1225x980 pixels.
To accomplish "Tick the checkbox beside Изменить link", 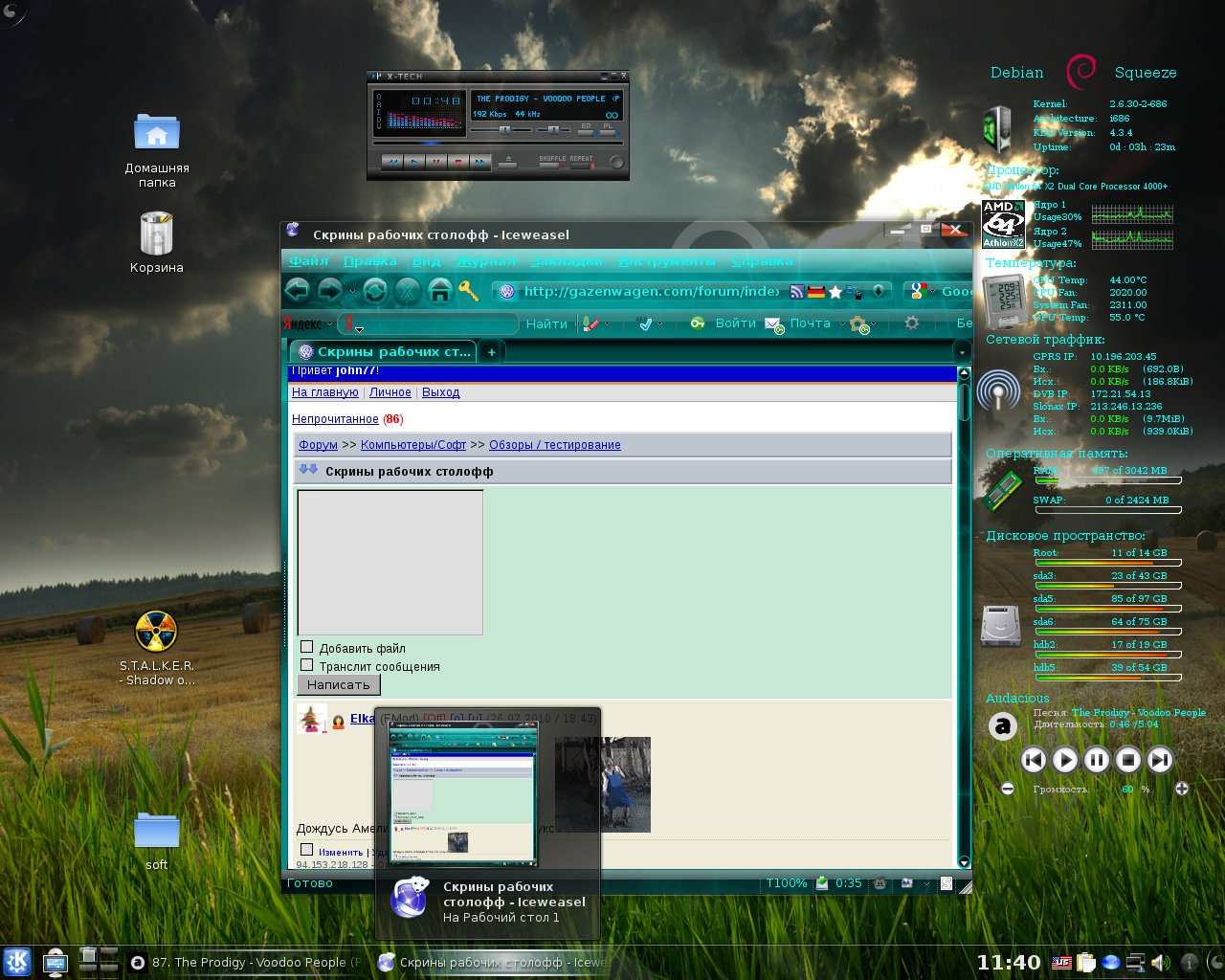I will point(306,849).
